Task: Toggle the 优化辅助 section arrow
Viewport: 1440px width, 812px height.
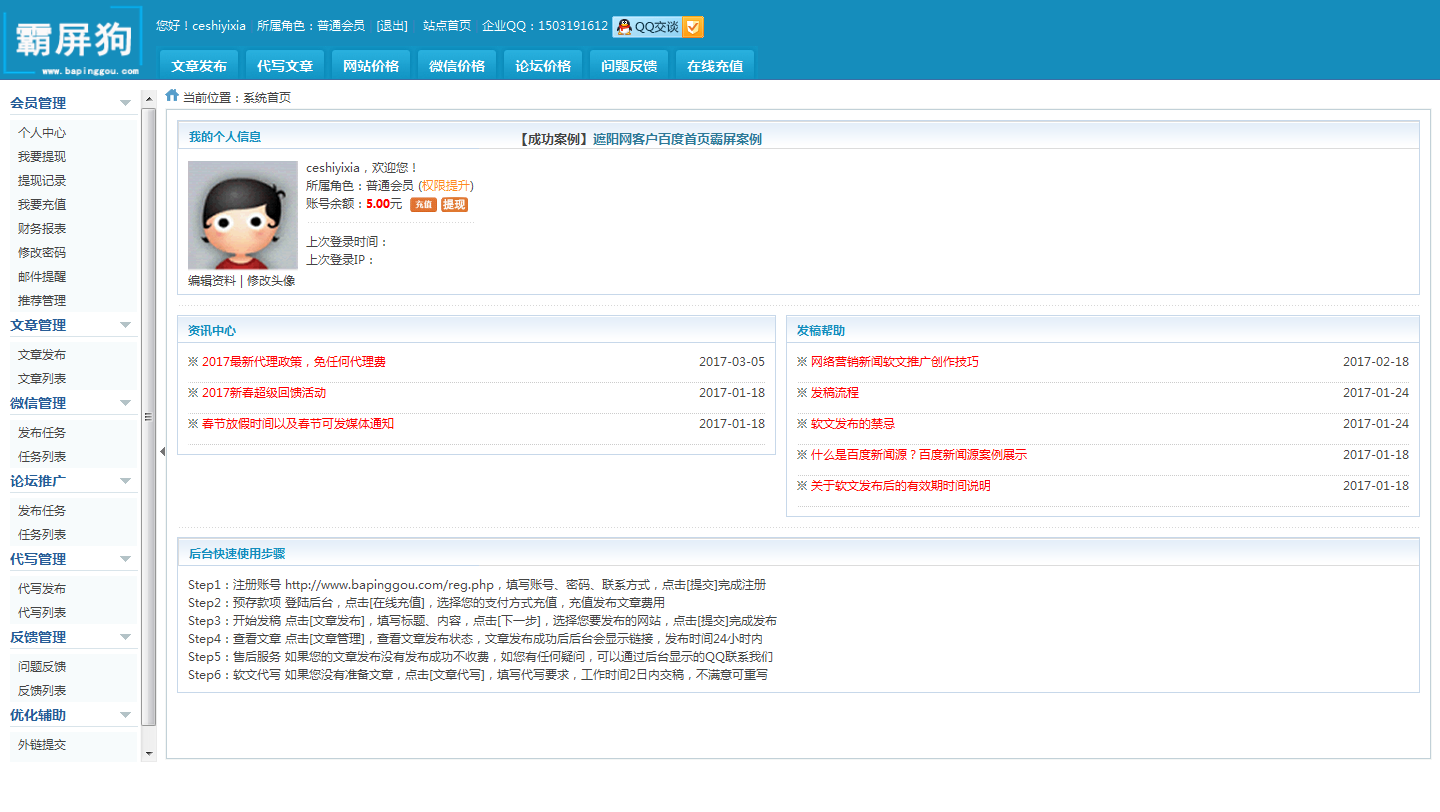Action: [125, 715]
